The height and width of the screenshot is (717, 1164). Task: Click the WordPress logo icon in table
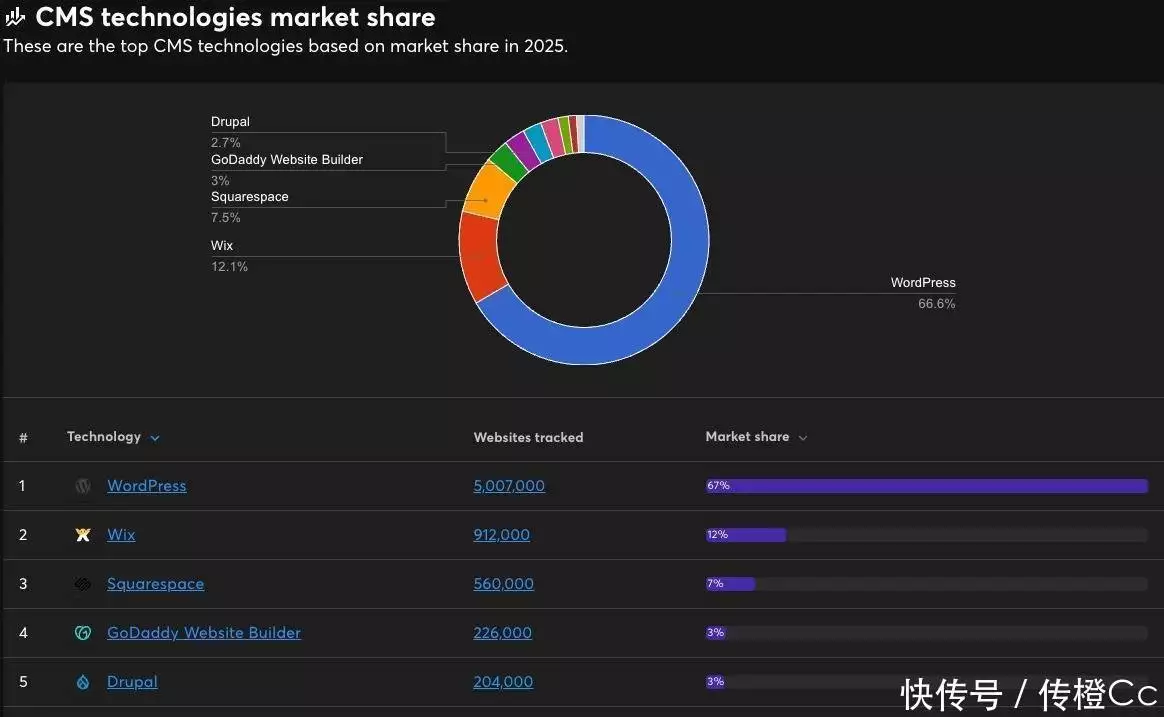83,486
